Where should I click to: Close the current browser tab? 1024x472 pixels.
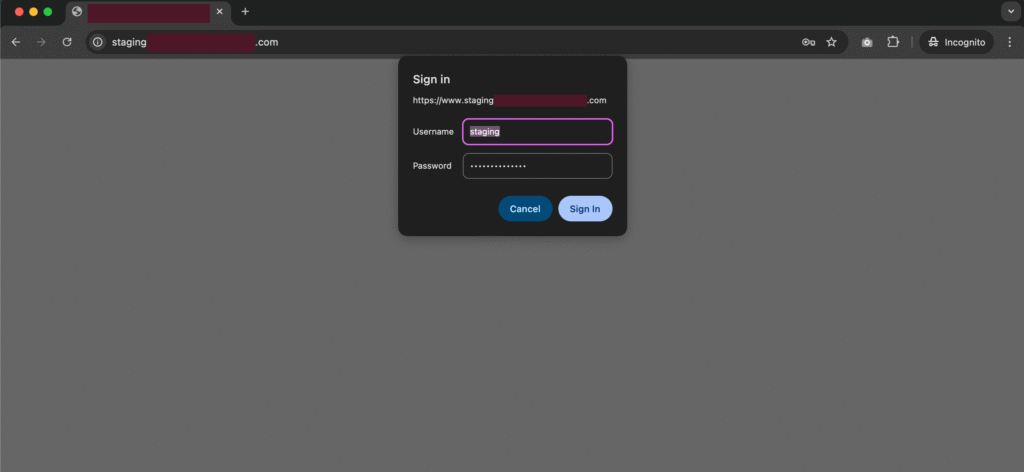click(220, 12)
